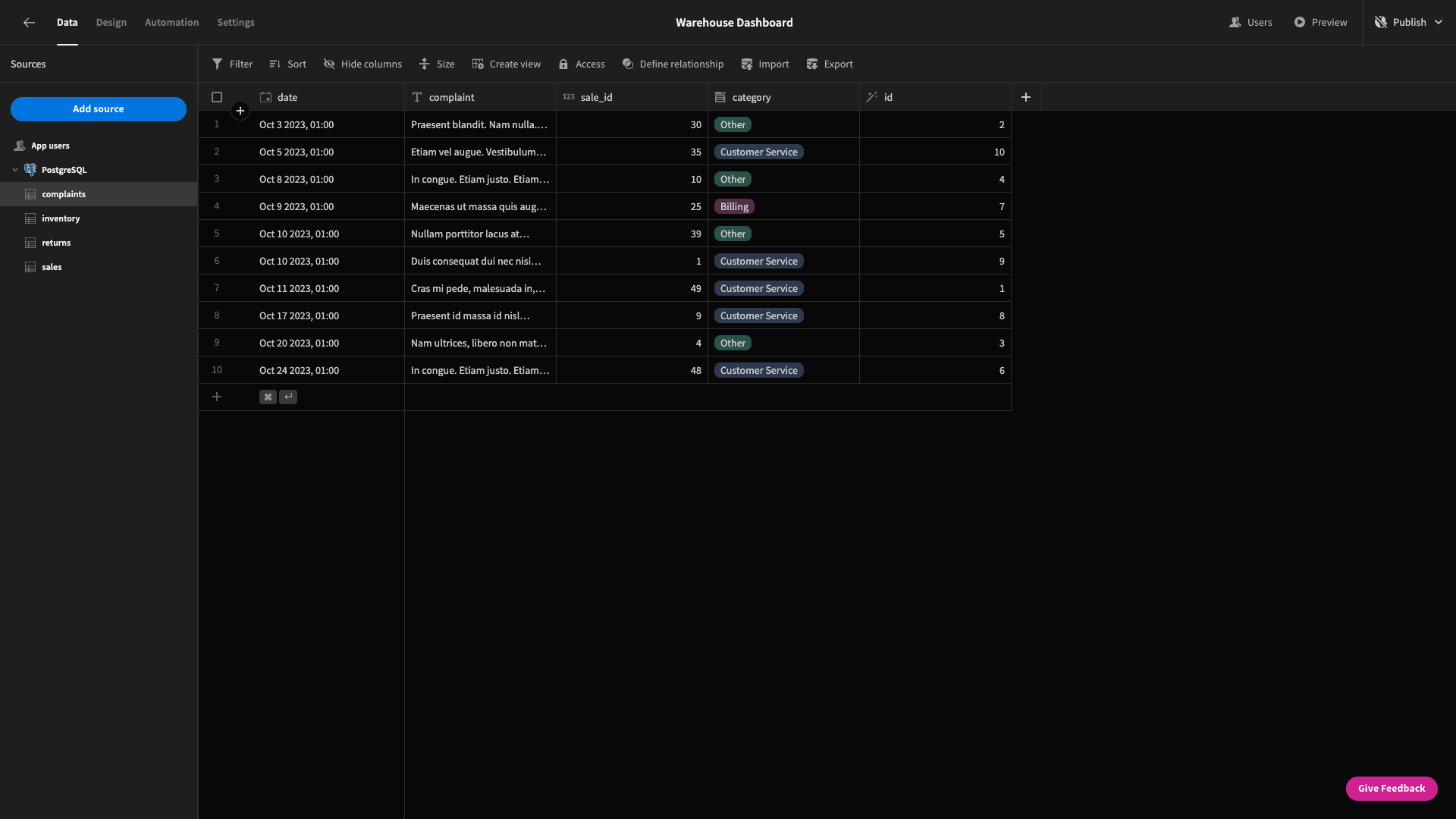Open the Filter tool
The height and width of the screenshot is (819, 1456).
[232, 64]
